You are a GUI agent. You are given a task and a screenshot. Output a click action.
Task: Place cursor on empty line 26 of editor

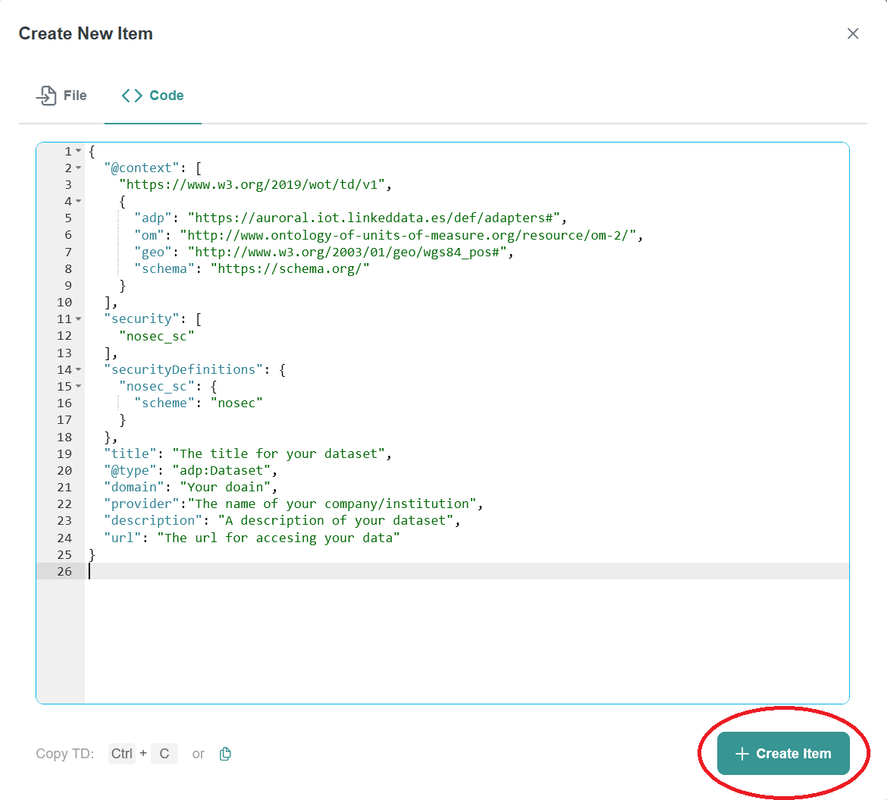coord(466,571)
